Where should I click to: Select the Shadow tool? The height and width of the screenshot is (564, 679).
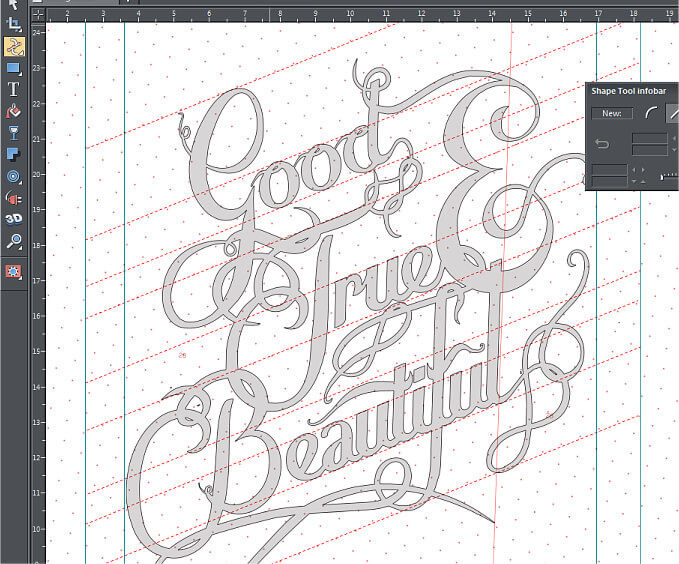[14, 154]
